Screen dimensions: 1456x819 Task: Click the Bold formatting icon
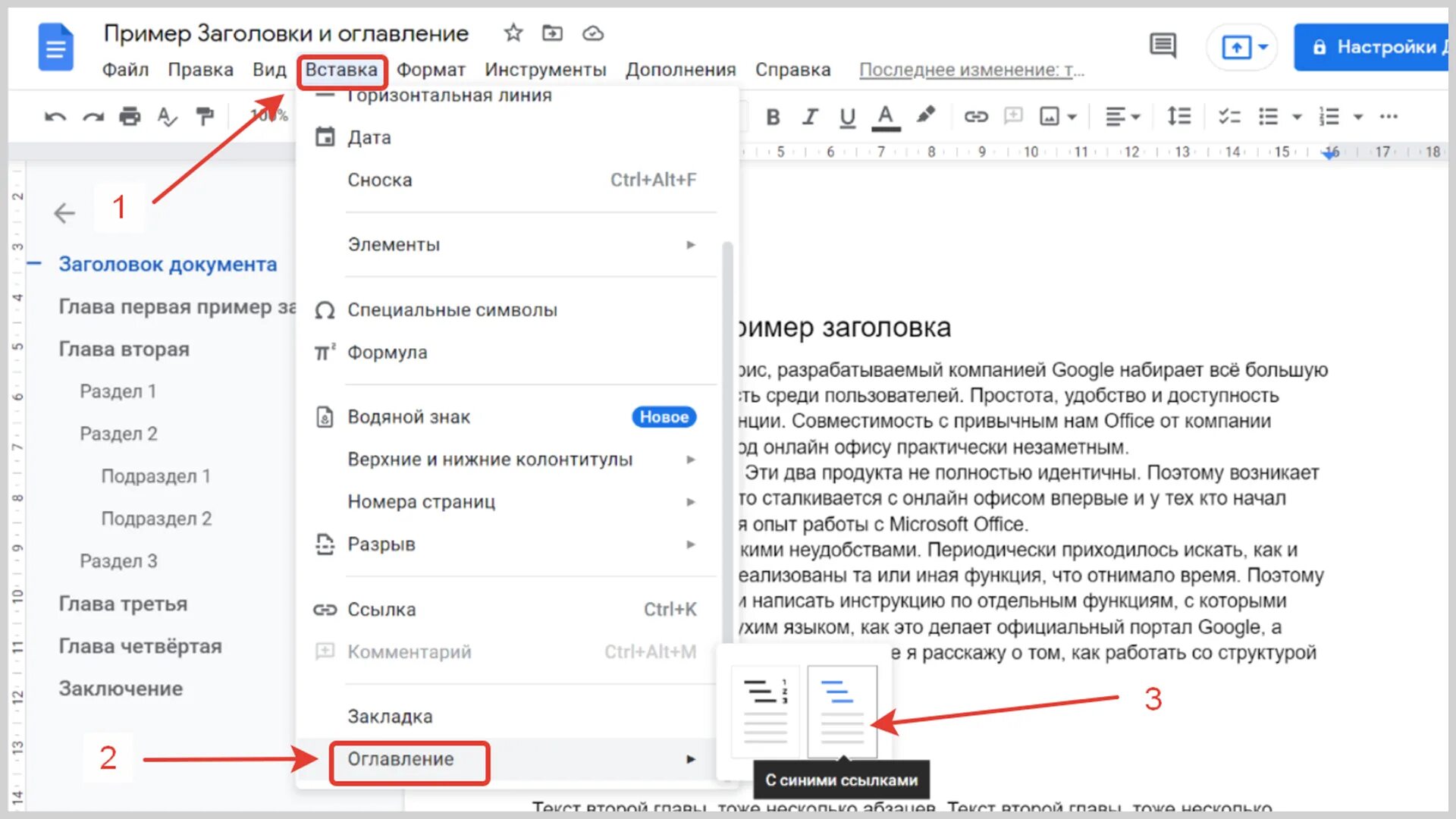coord(773,117)
